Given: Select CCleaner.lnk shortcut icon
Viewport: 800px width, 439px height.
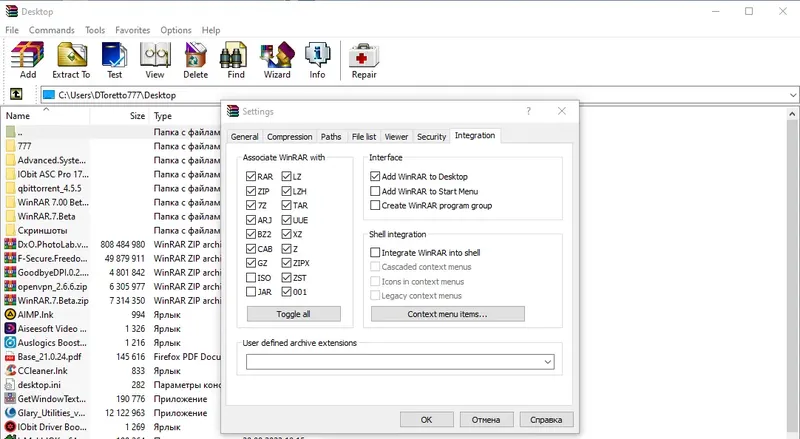Looking at the screenshot, I should point(10,371).
